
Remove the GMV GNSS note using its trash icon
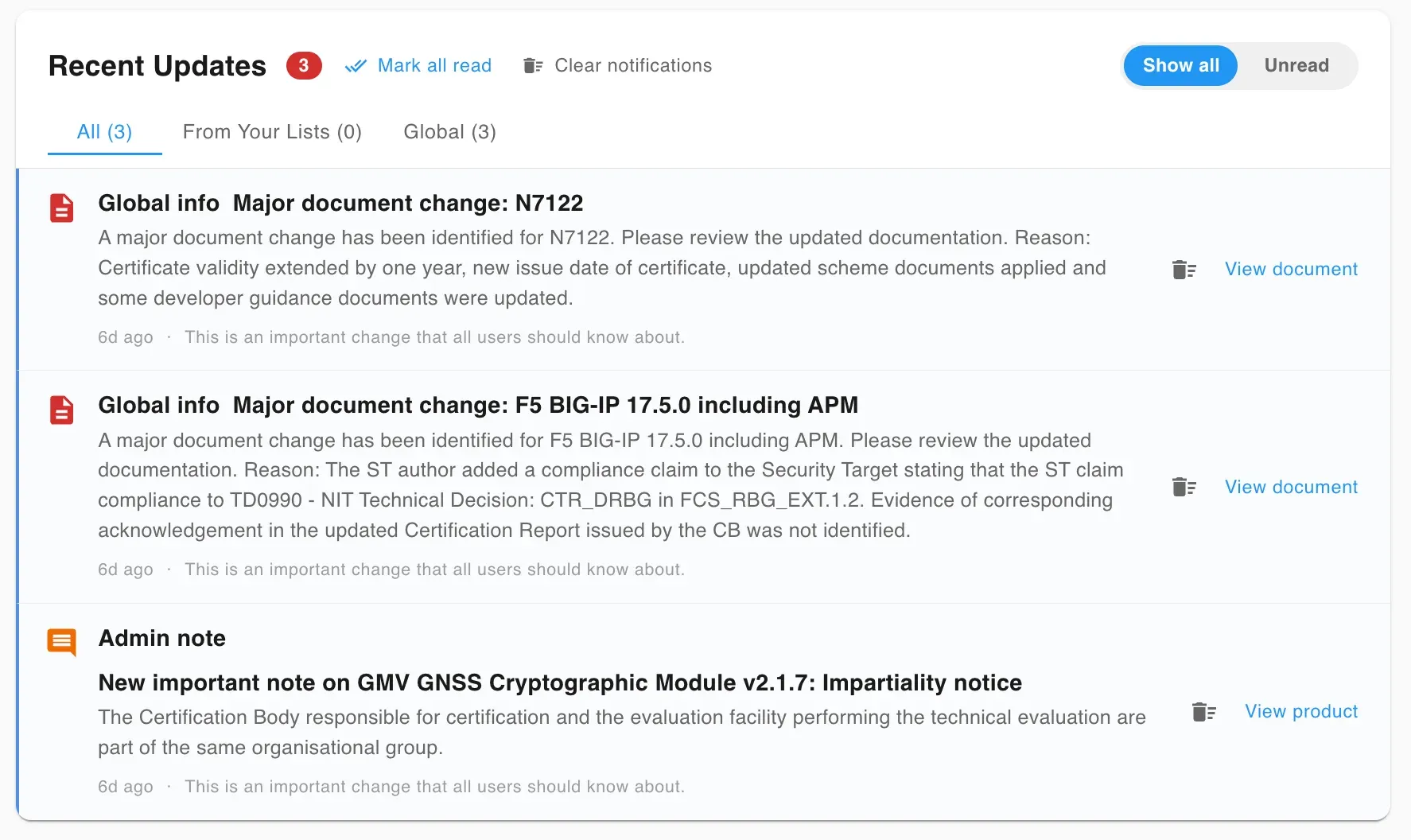[x=1204, y=712]
